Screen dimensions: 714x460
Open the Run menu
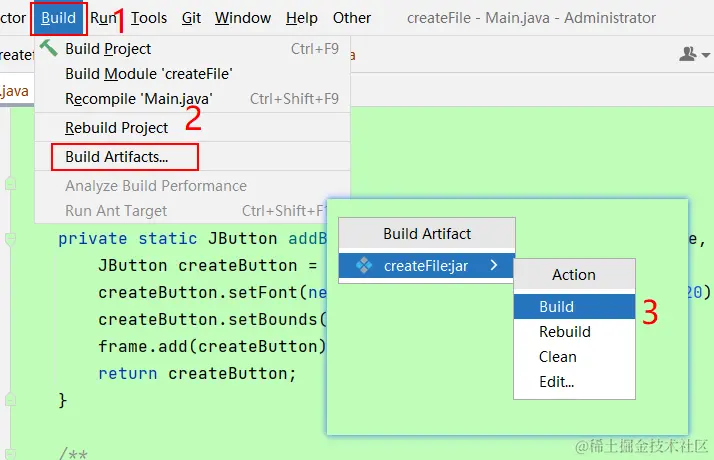point(103,18)
